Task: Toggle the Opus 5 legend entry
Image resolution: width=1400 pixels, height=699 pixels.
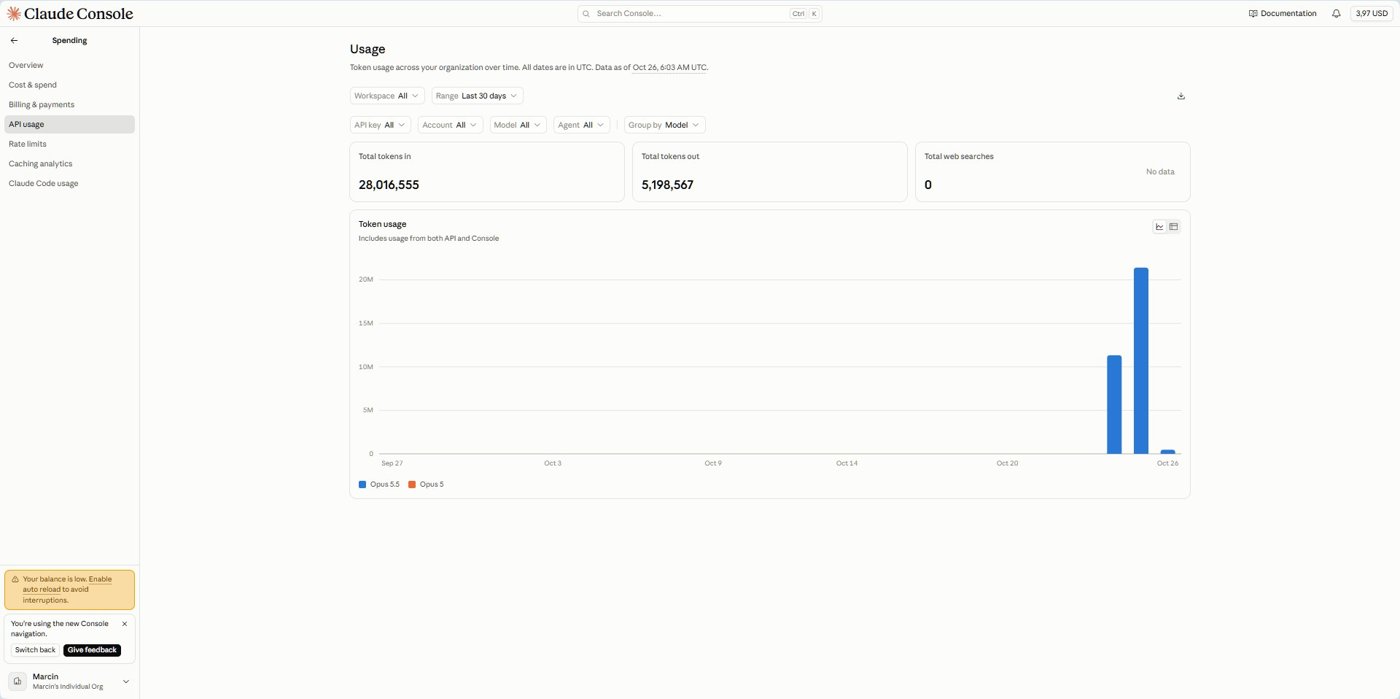Action: (426, 484)
